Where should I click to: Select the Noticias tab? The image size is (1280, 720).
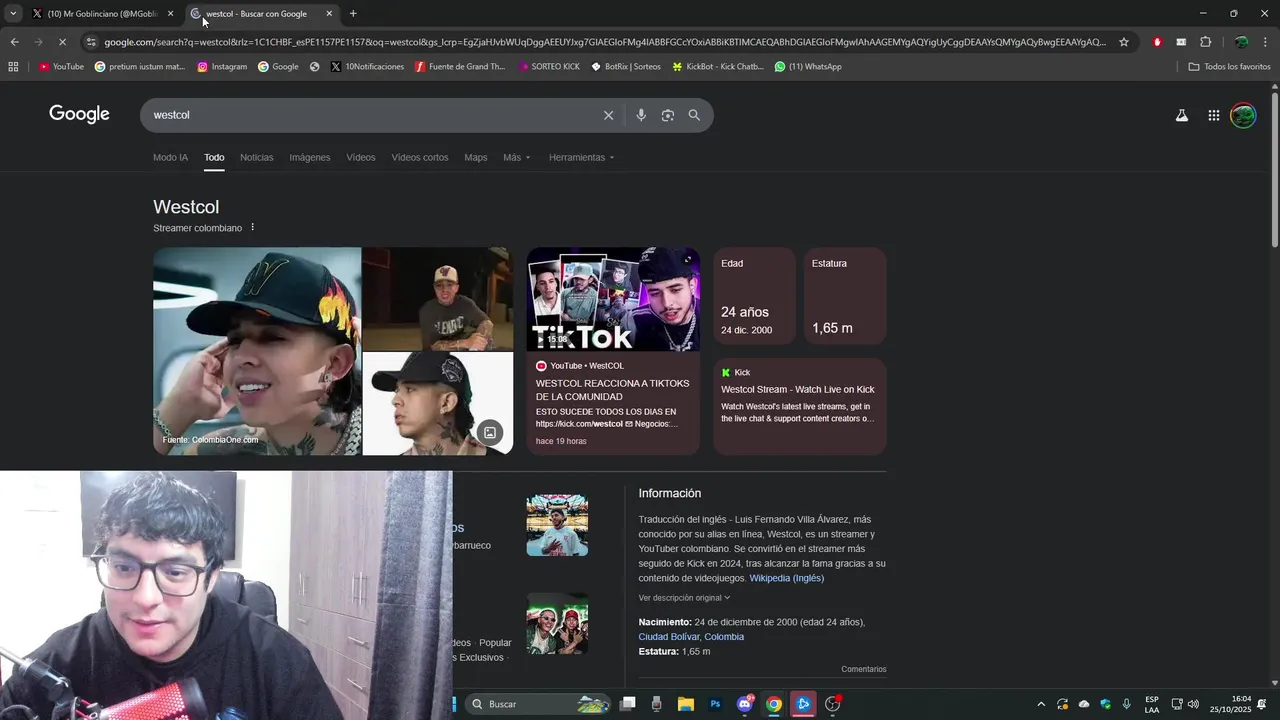coord(256,158)
